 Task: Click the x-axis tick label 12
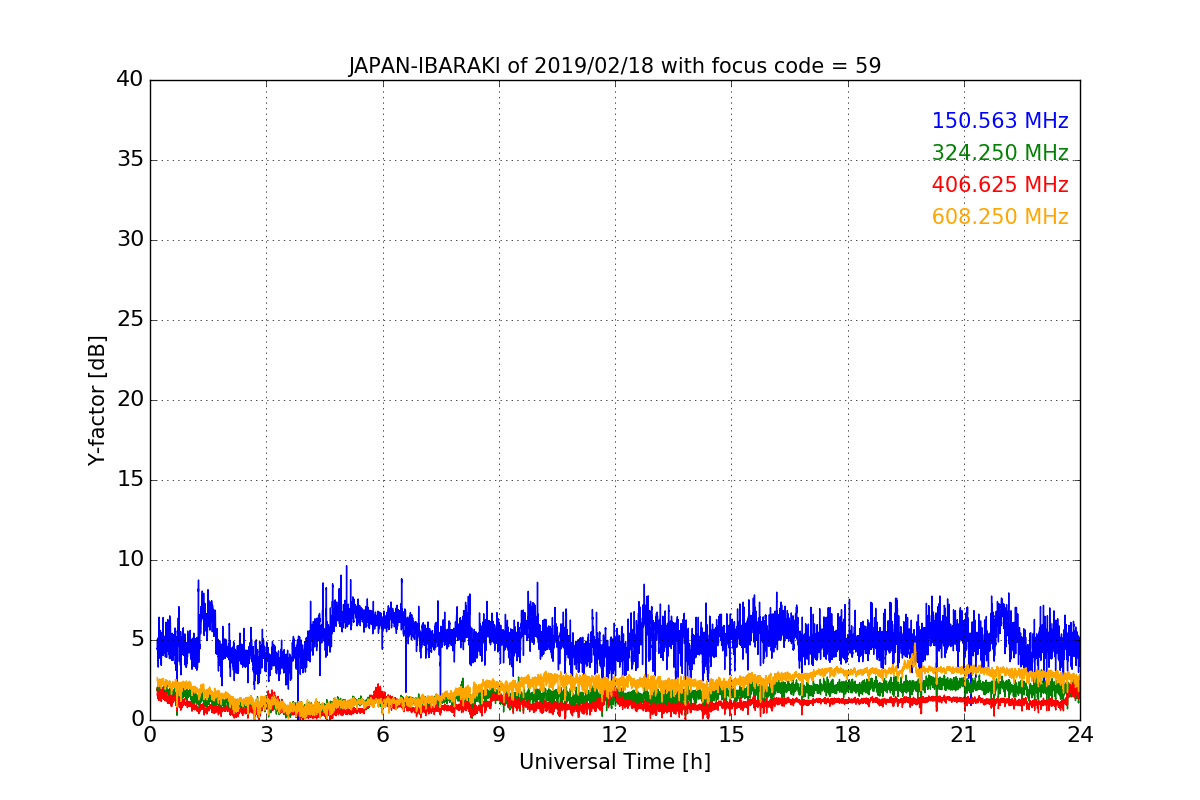615,735
